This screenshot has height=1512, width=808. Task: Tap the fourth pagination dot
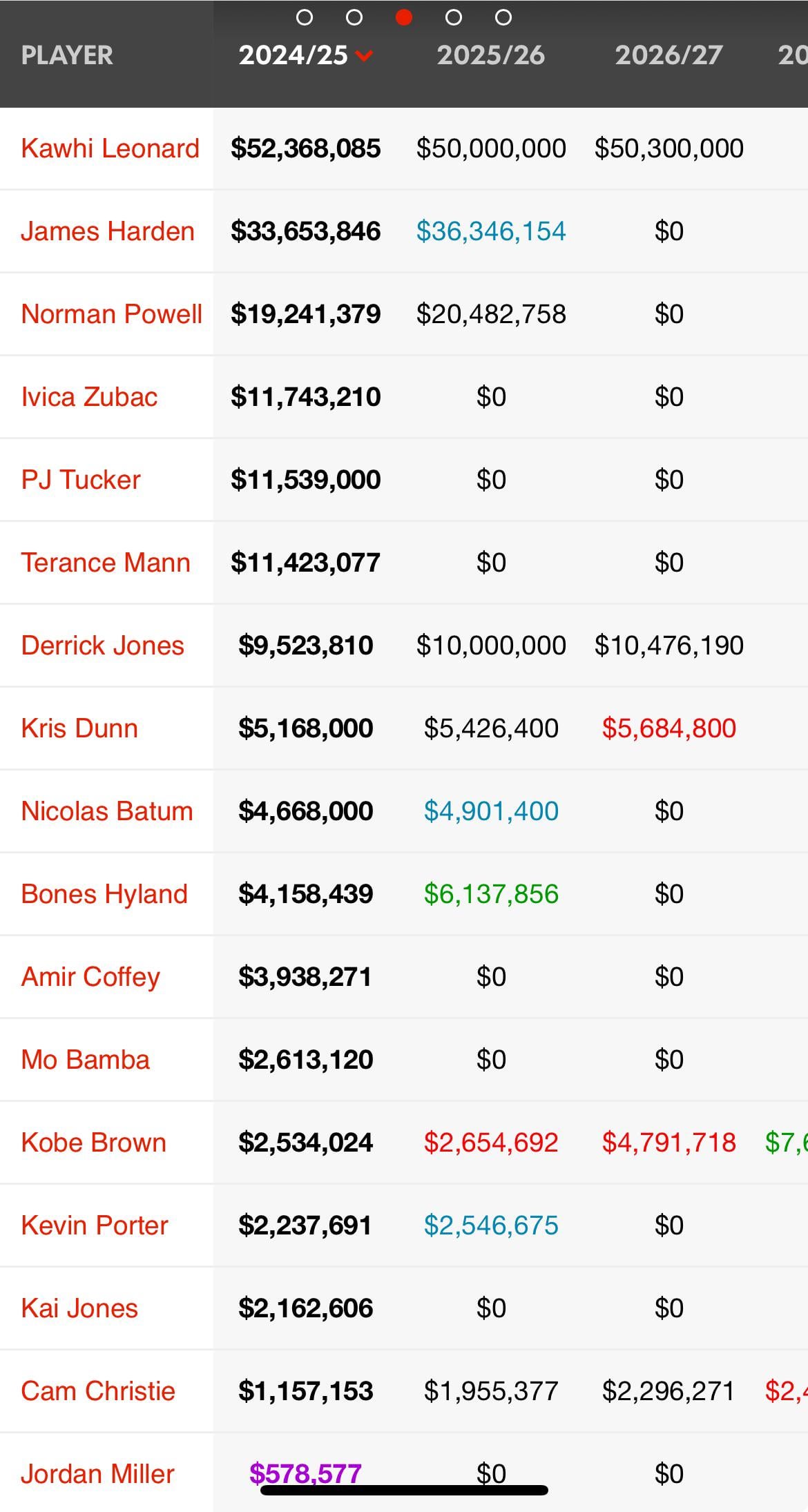[454, 18]
